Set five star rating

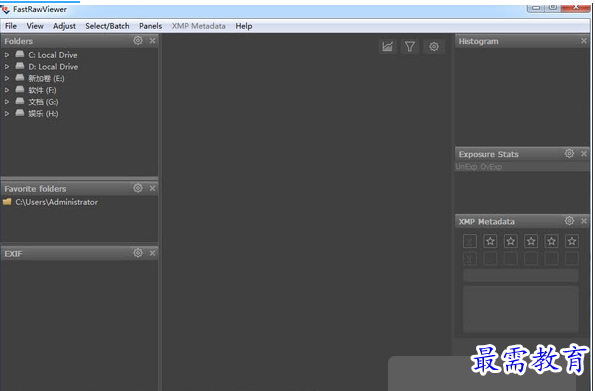pyautogui.click(x=572, y=241)
